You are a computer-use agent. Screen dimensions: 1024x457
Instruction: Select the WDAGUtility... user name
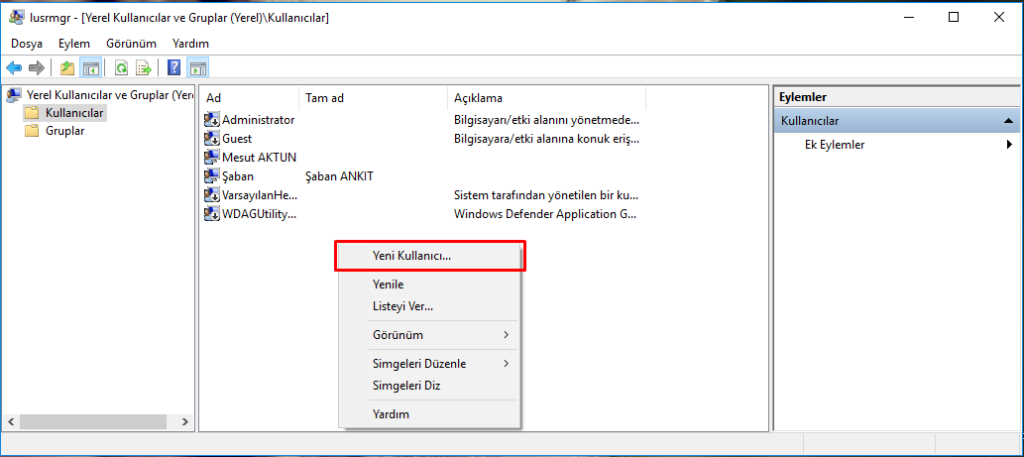(x=259, y=213)
